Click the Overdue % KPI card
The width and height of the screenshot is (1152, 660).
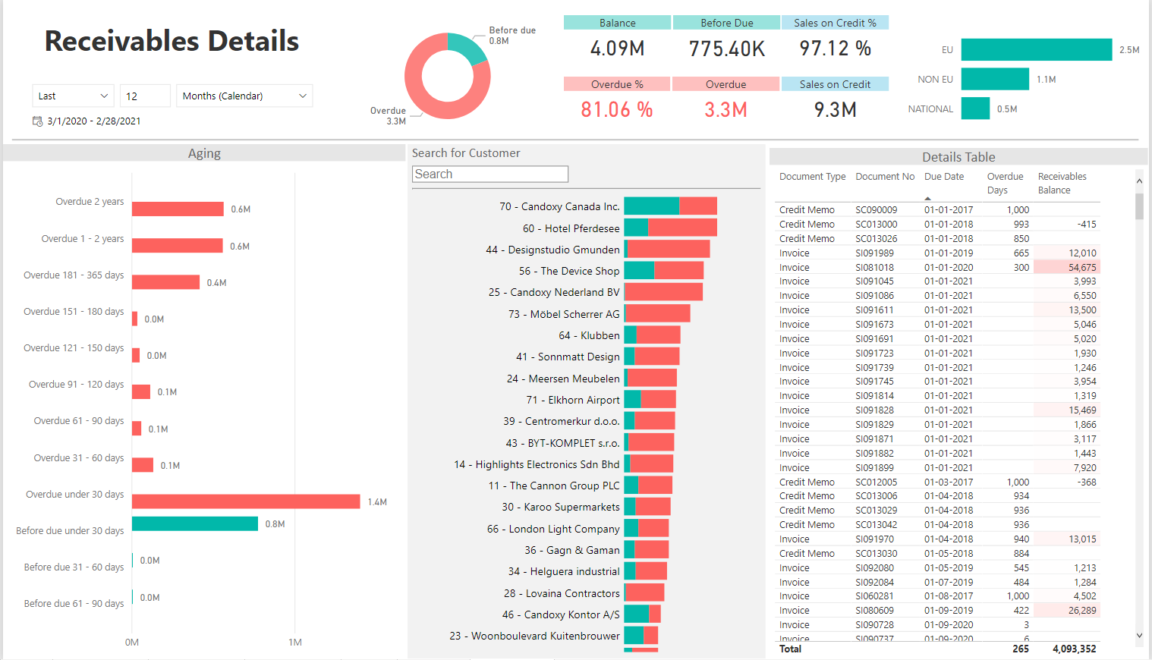click(616, 96)
